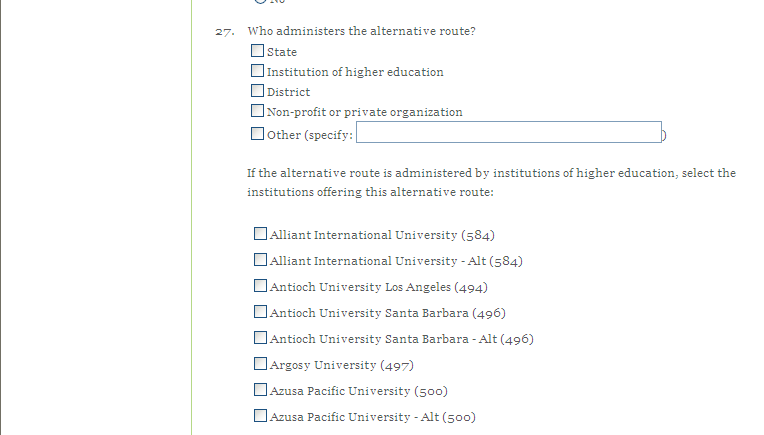Click the 'Institution of higher education' label text

tap(355, 72)
